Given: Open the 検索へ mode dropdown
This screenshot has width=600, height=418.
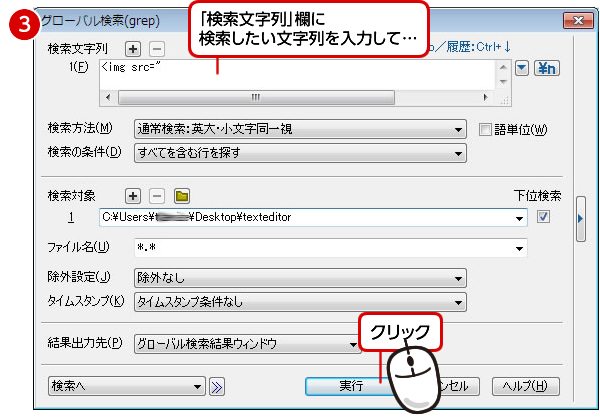Looking at the screenshot, I should point(127,386).
